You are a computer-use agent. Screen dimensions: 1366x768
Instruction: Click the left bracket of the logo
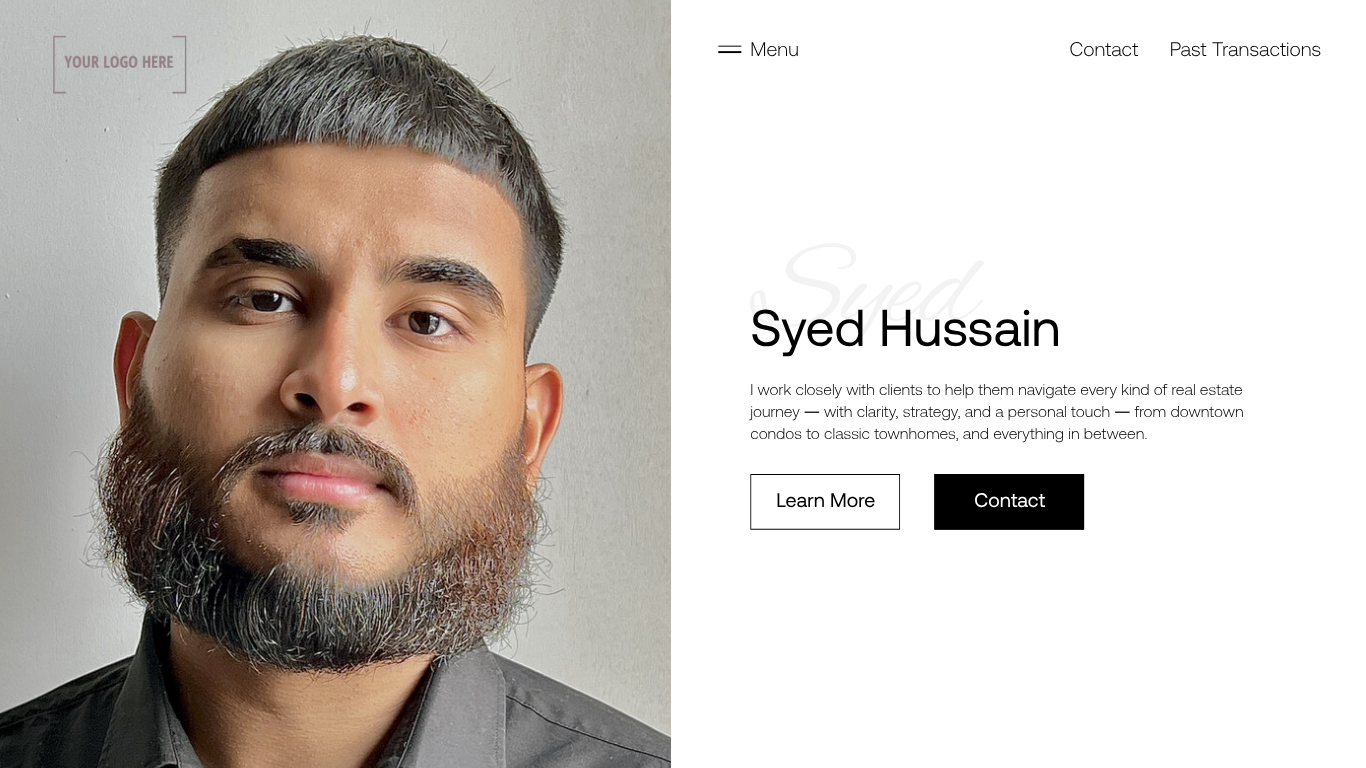tap(59, 64)
